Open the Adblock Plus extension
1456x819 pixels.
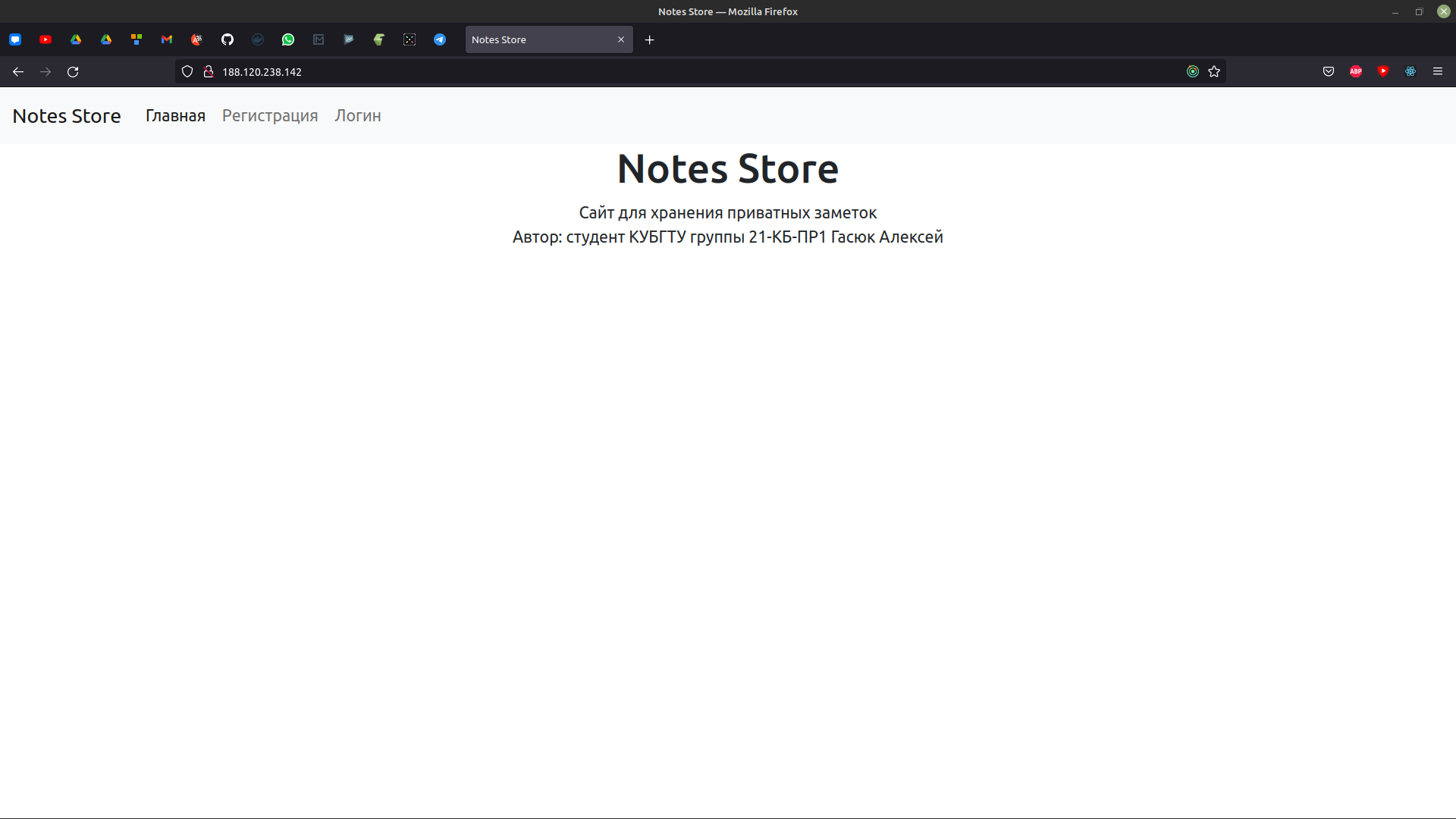[x=1356, y=71]
